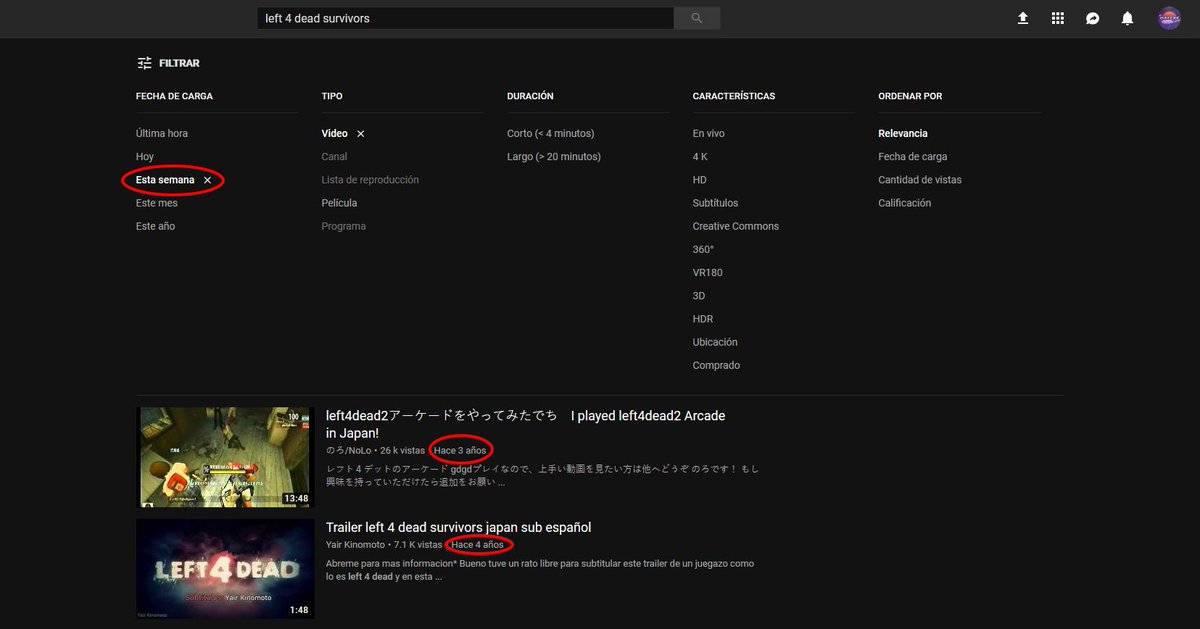Open the upload video icon
Viewport: 1200px width, 629px height.
1023,18
